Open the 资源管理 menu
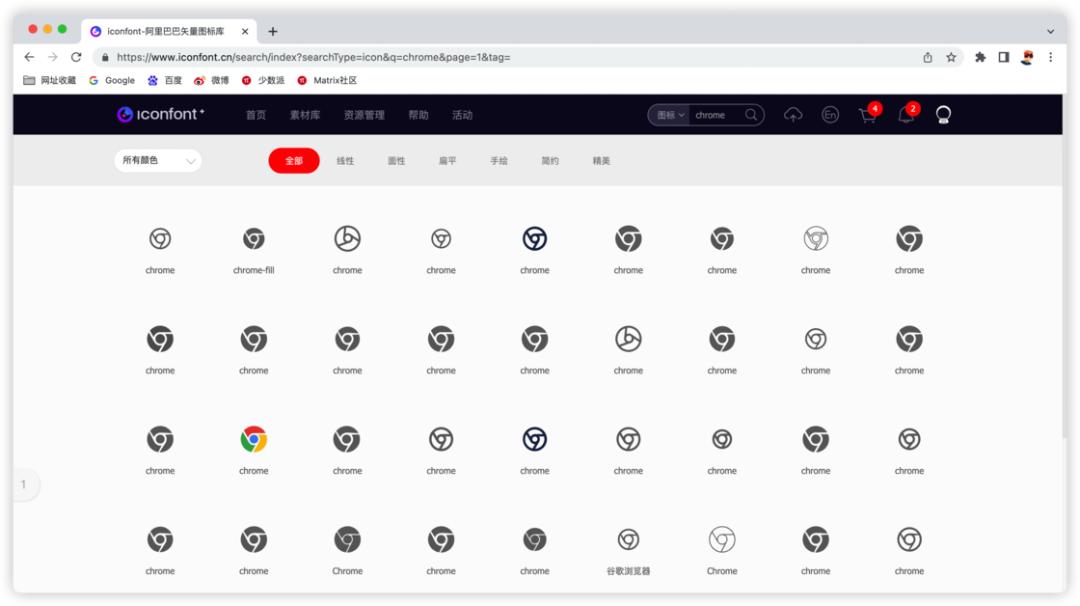Image resolution: width=1080 pixels, height=606 pixels. tap(364, 115)
